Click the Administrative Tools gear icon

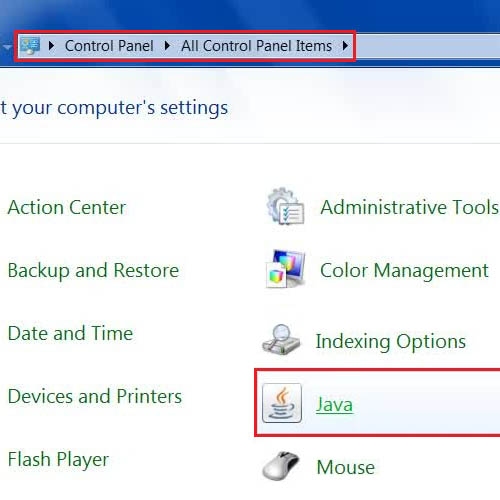point(285,206)
